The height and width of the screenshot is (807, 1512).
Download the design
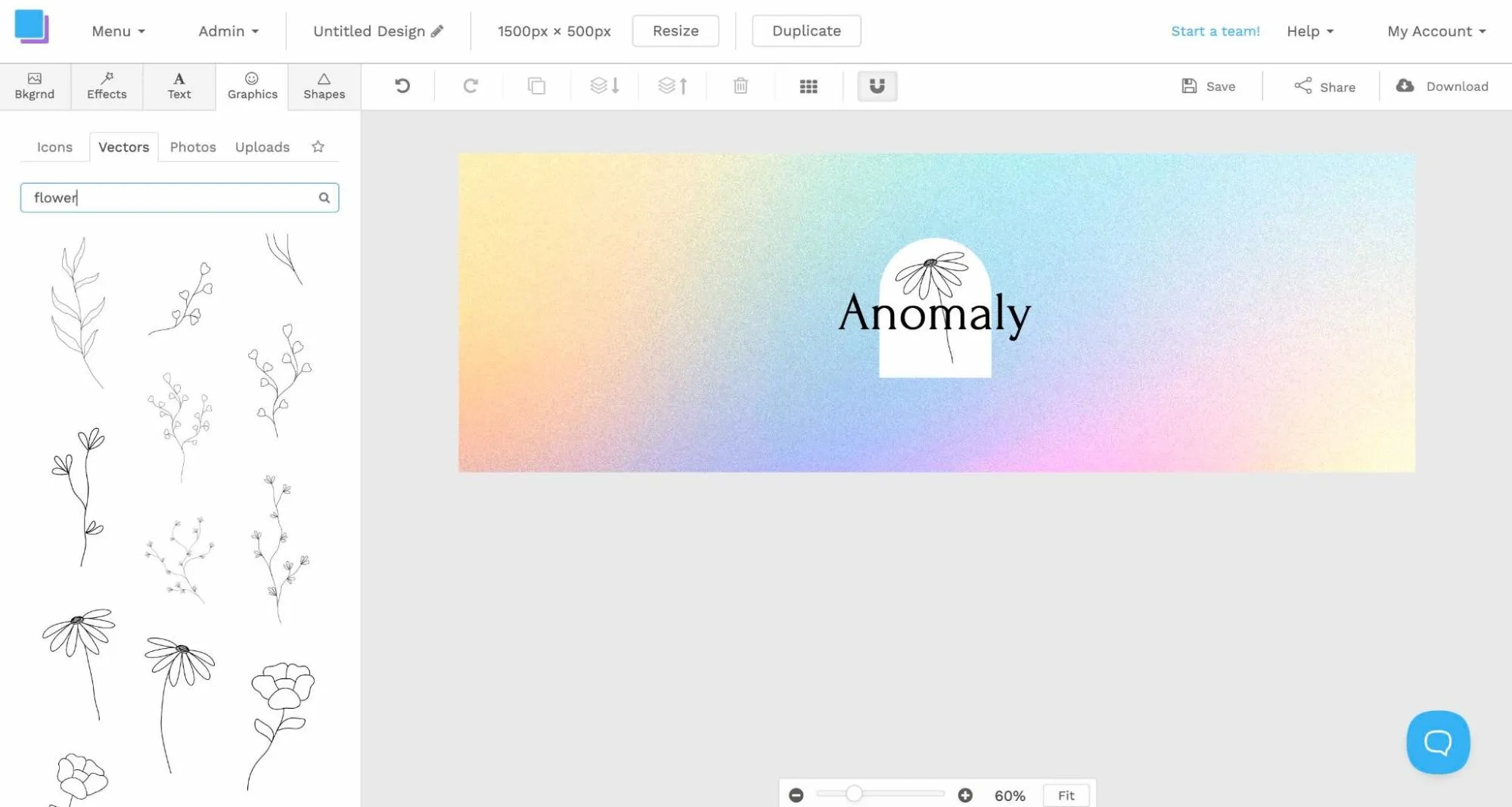tap(1442, 86)
